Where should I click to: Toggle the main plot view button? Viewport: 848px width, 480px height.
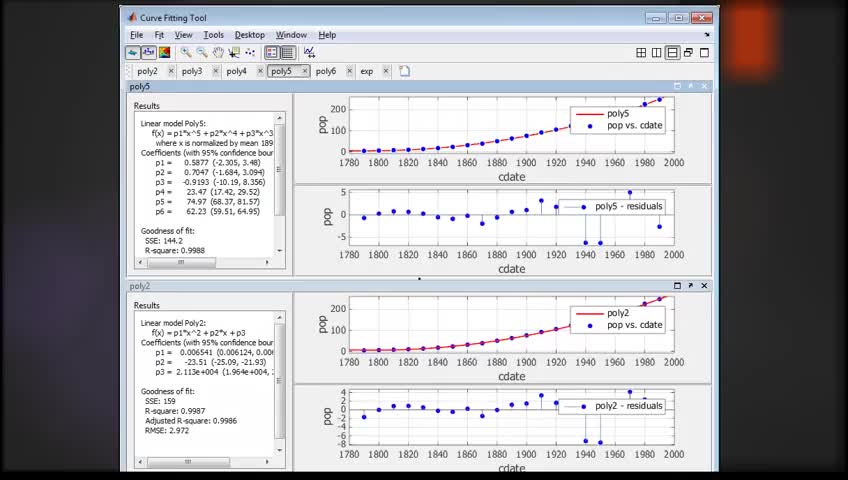click(x=132, y=52)
